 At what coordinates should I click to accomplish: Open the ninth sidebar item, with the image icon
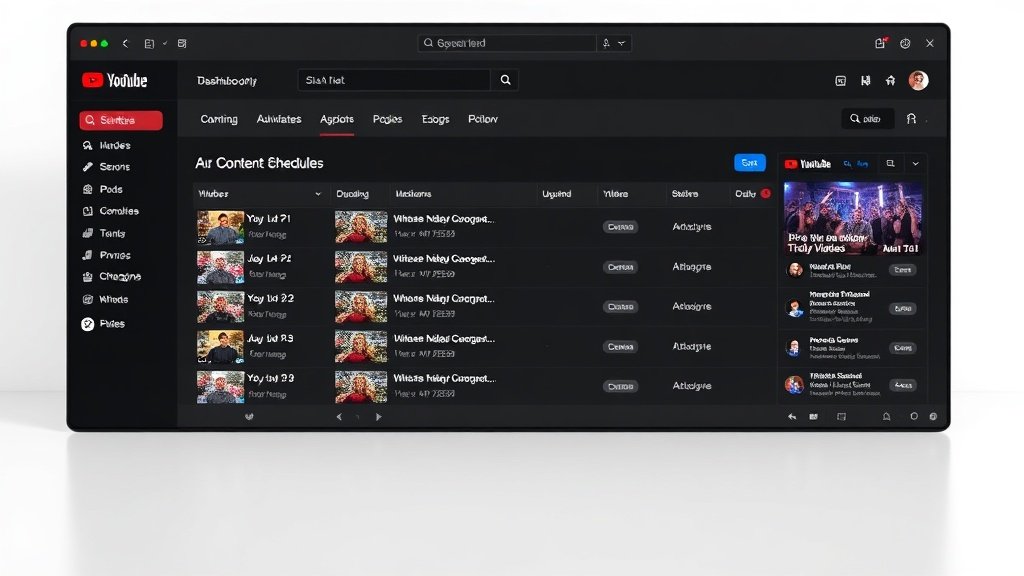coord(106,299)
